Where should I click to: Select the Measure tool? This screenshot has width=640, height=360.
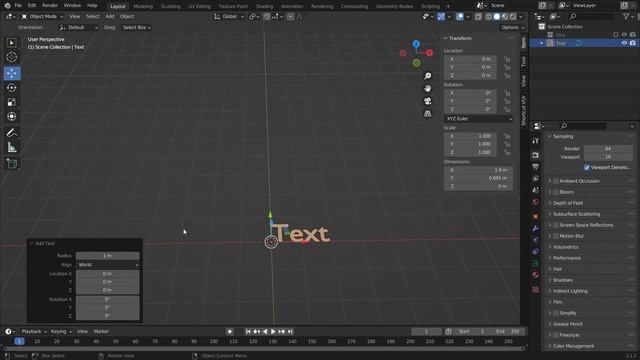coord(12,147)
